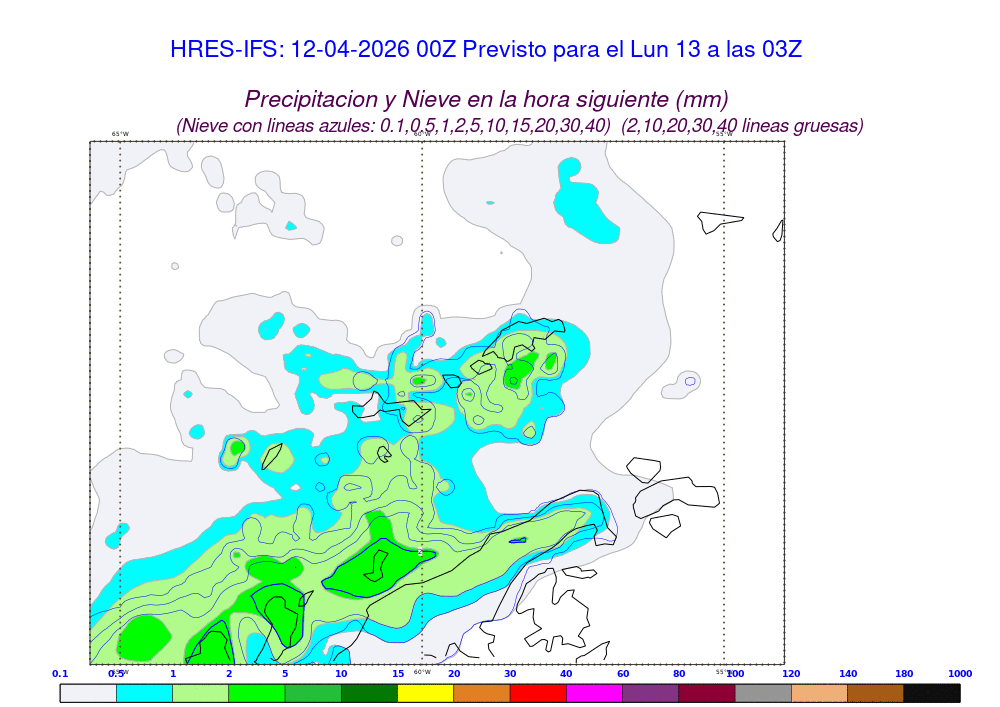Click the HRES-IFS forecast title text

point(486,49)
